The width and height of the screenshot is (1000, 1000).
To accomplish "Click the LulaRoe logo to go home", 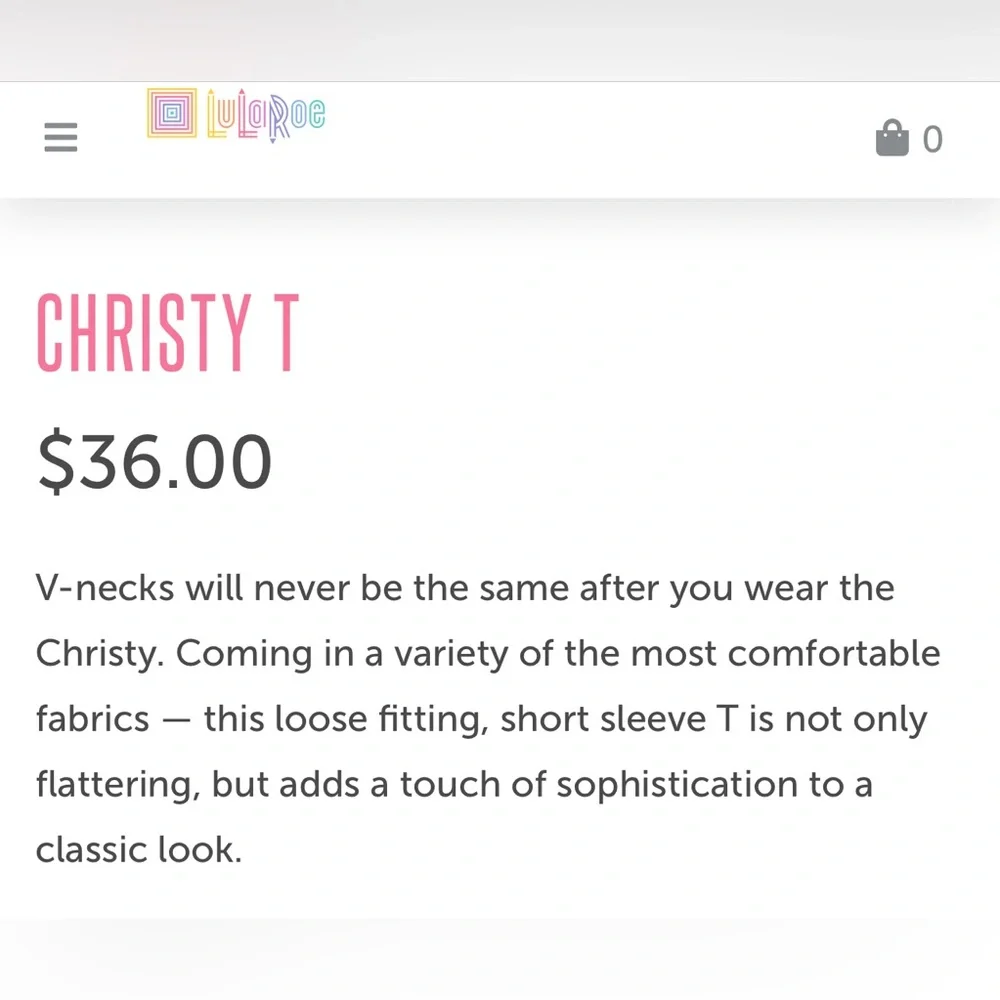I will 235,114.
